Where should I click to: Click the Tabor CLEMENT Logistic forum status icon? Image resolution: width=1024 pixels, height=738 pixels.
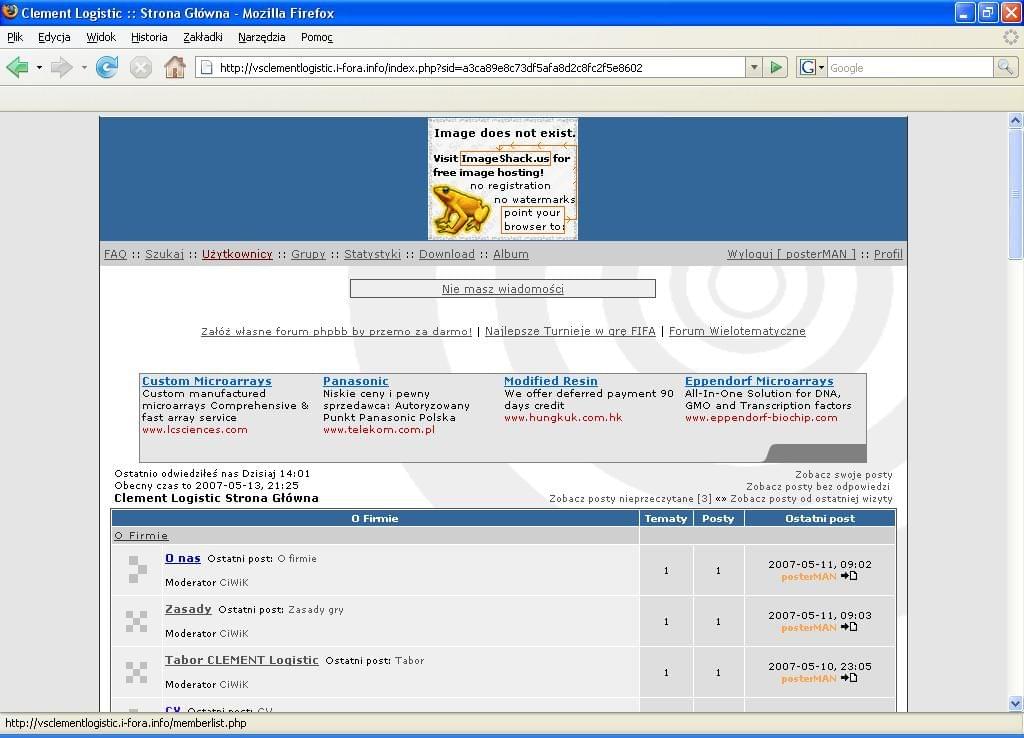pyautogui.click(x=136, y=672)
